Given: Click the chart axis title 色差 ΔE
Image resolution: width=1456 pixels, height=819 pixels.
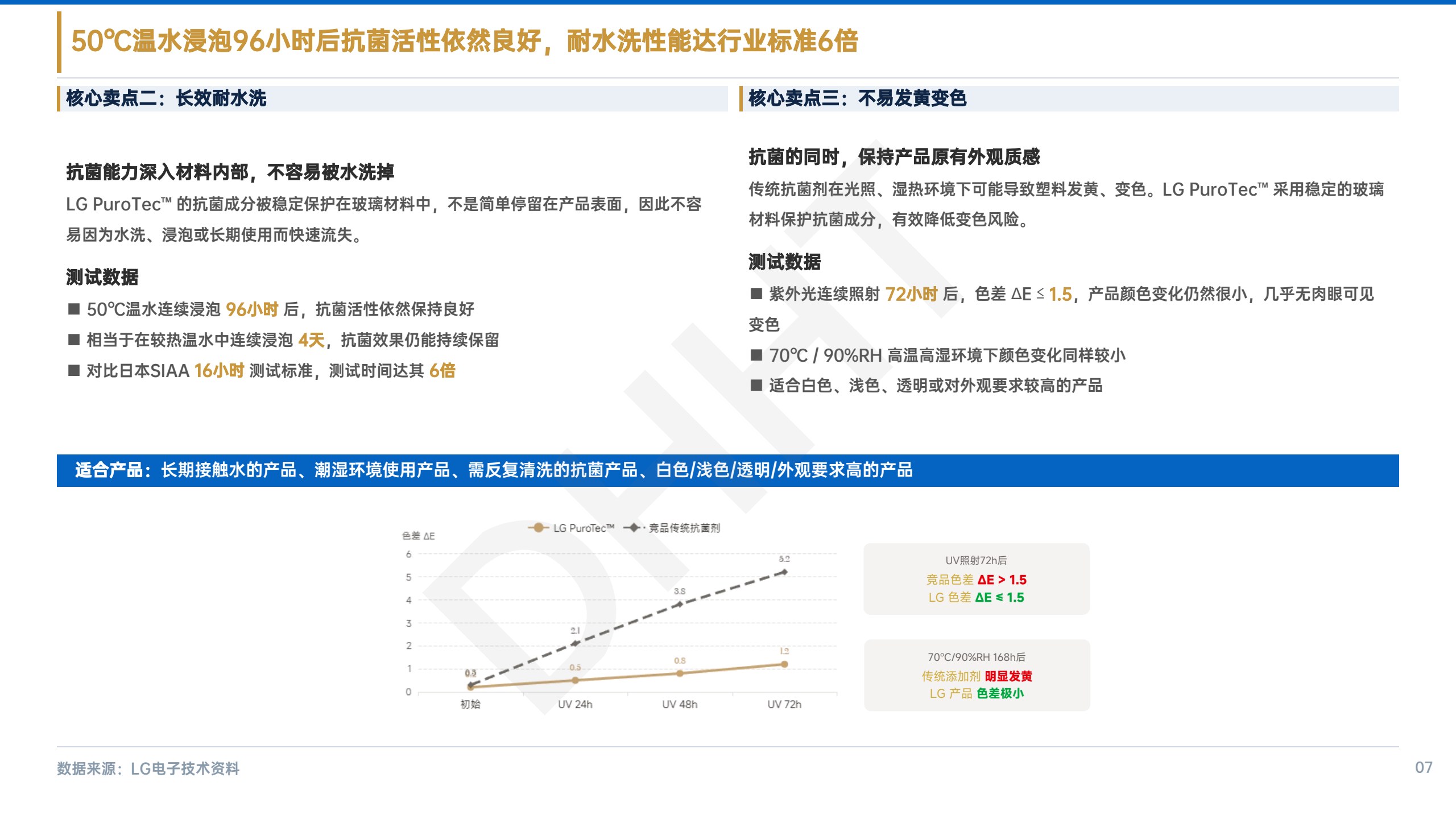Looking at the screenshot, I should (x=419, y=536).
